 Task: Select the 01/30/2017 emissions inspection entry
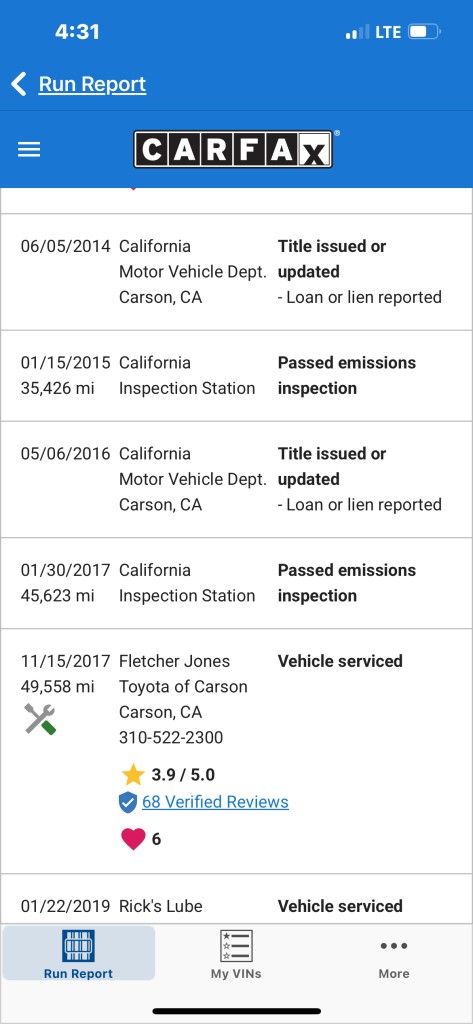click(x=236, y=583)
